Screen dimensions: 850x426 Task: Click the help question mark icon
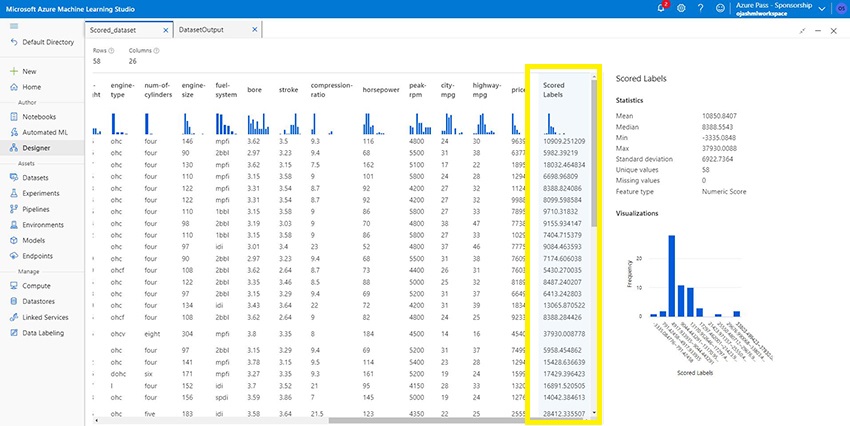(700, 8)
